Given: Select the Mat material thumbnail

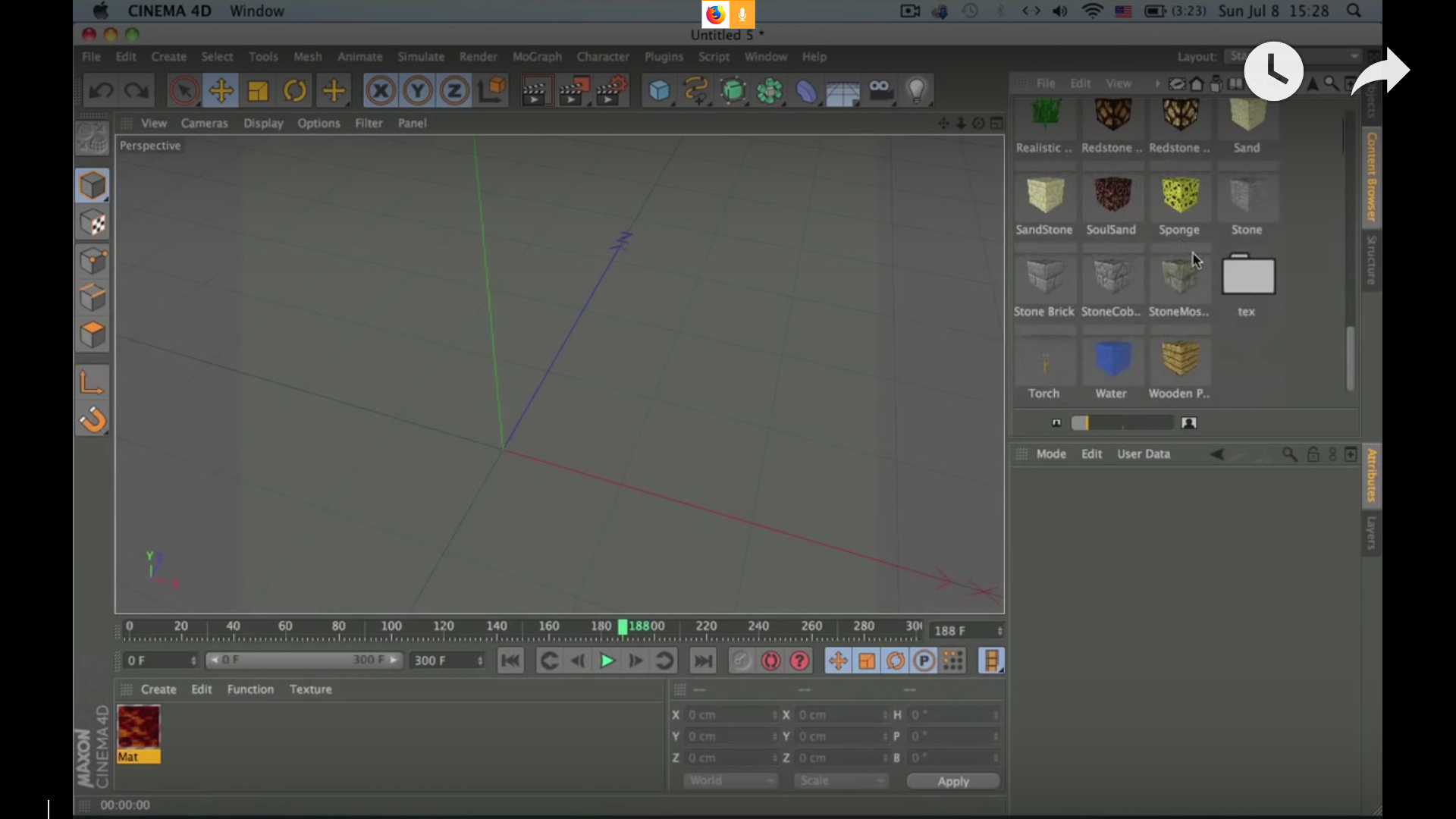Looking at the screenshot, I should [139, 733].
